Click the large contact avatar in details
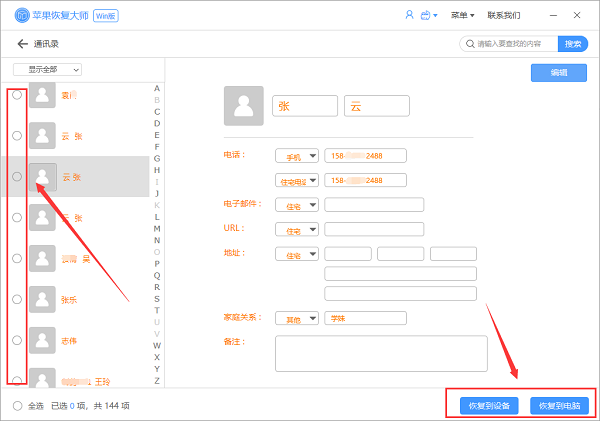Image resolution: width=600 pixels, height=421 pixels. tap(244, 106)
